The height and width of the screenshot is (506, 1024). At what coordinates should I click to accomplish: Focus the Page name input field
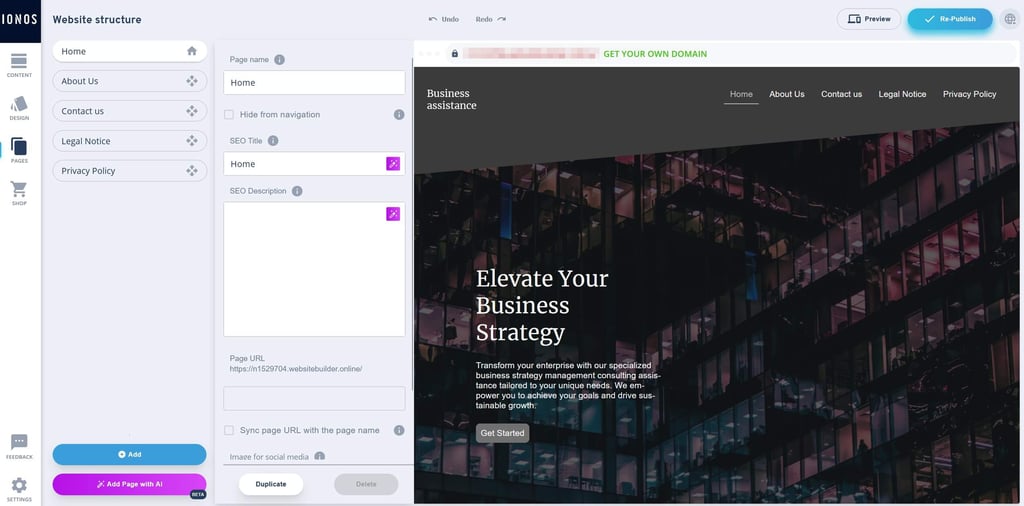(x=314, y=83)
